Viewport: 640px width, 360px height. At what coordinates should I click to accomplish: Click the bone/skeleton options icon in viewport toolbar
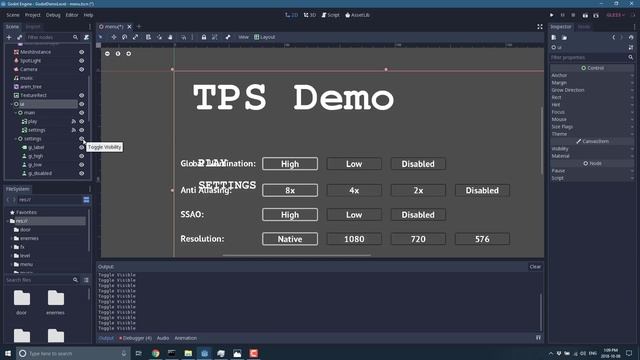(228, 37)
